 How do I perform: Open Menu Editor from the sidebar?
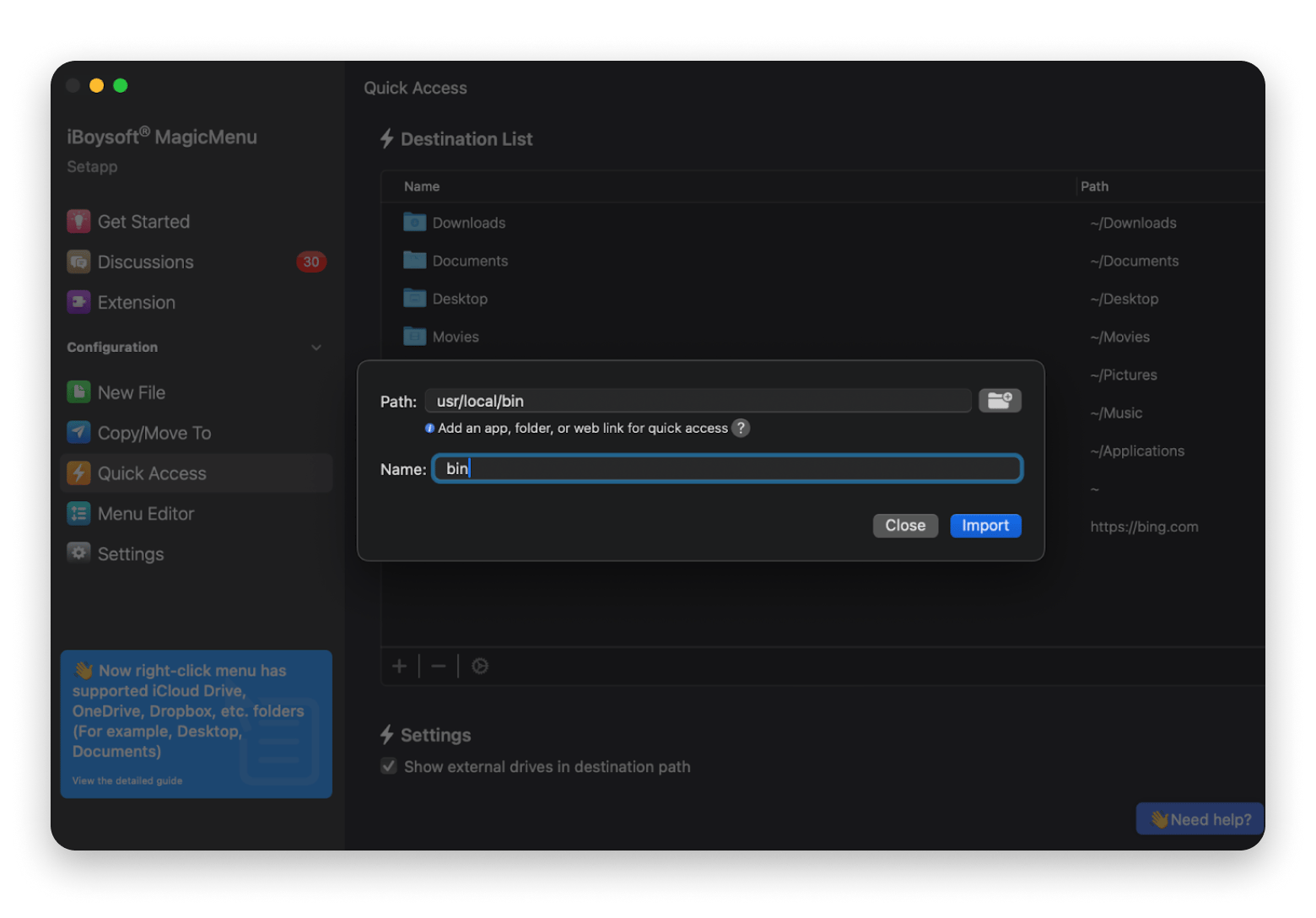click(145, 514)
